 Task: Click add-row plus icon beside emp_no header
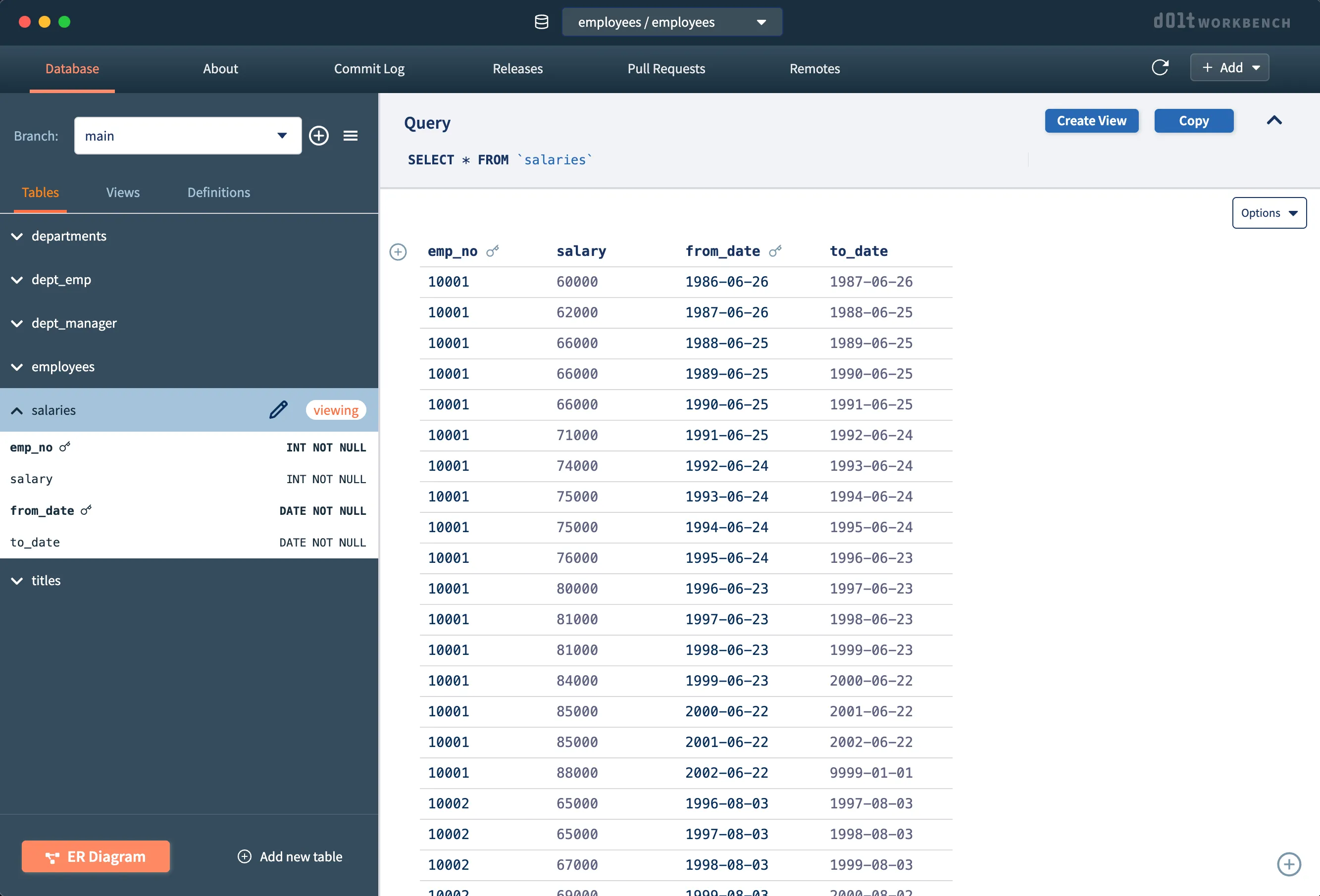pos(398,251)
